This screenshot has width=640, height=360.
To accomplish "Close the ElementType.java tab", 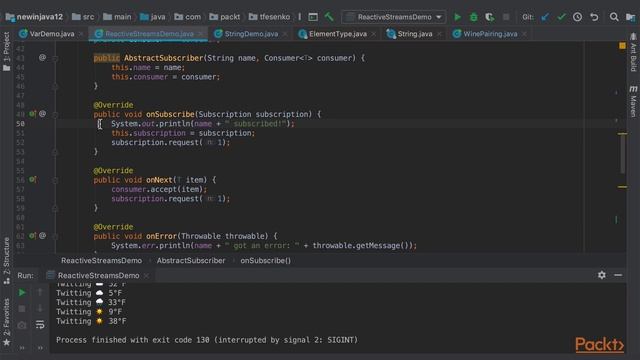I will [x=373, y=34].
